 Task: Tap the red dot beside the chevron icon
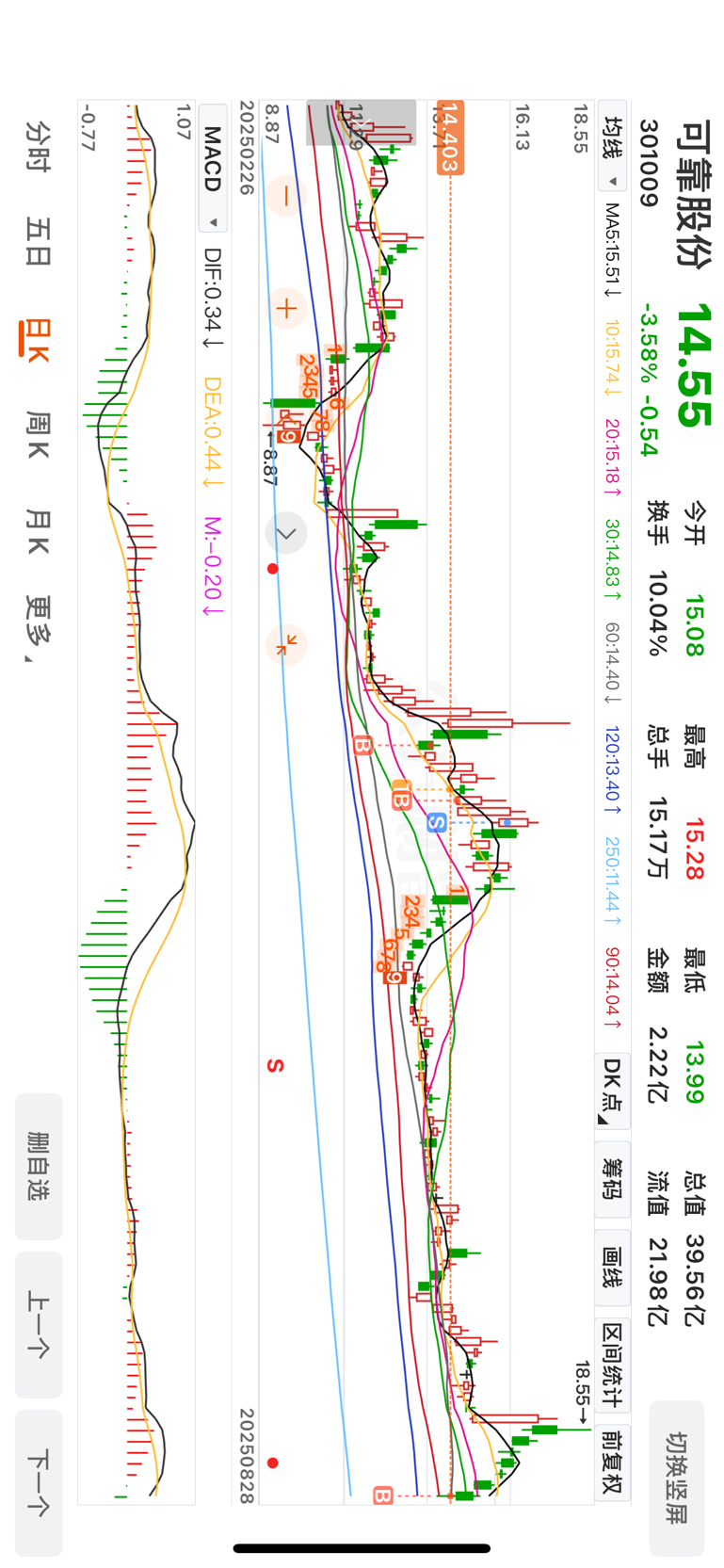[273, 569]
